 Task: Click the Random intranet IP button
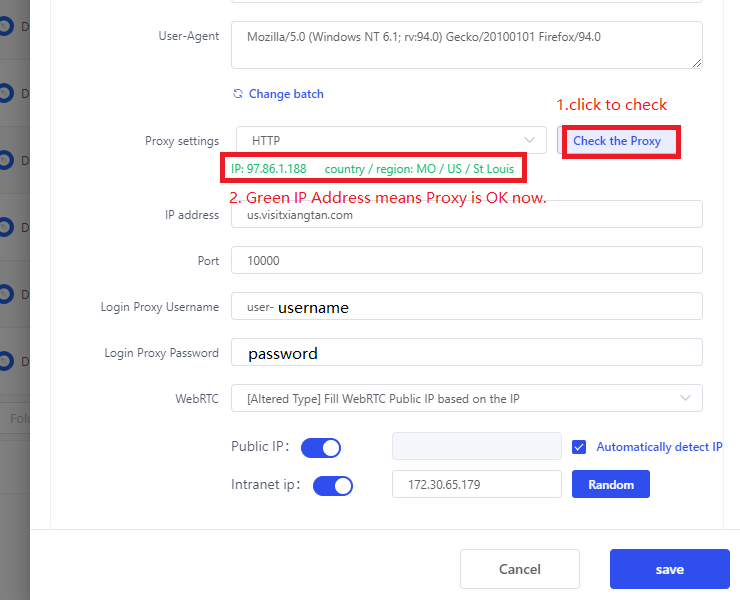[611, 484]
